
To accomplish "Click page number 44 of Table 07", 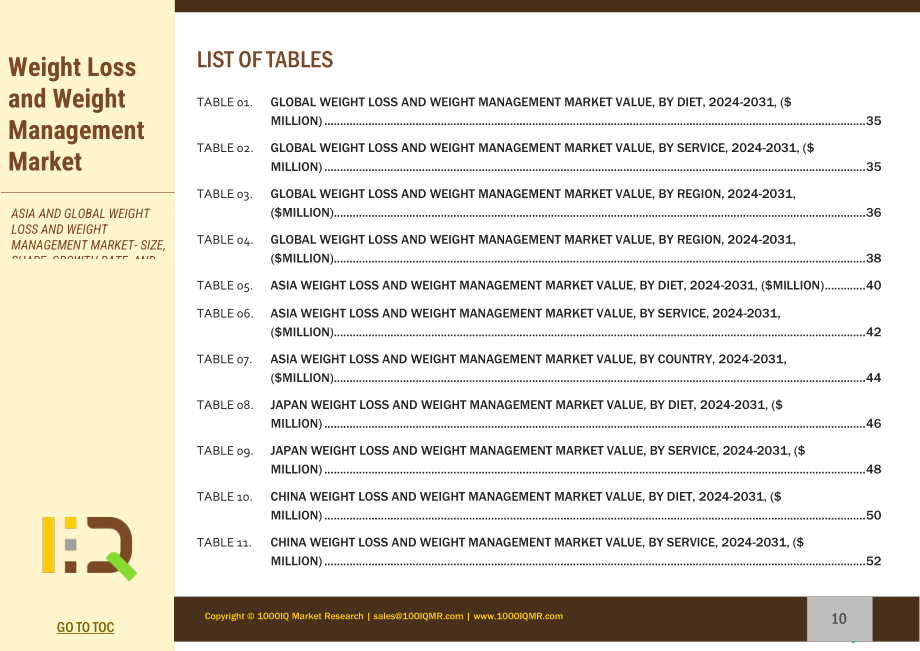I will (x=874, y=378).
